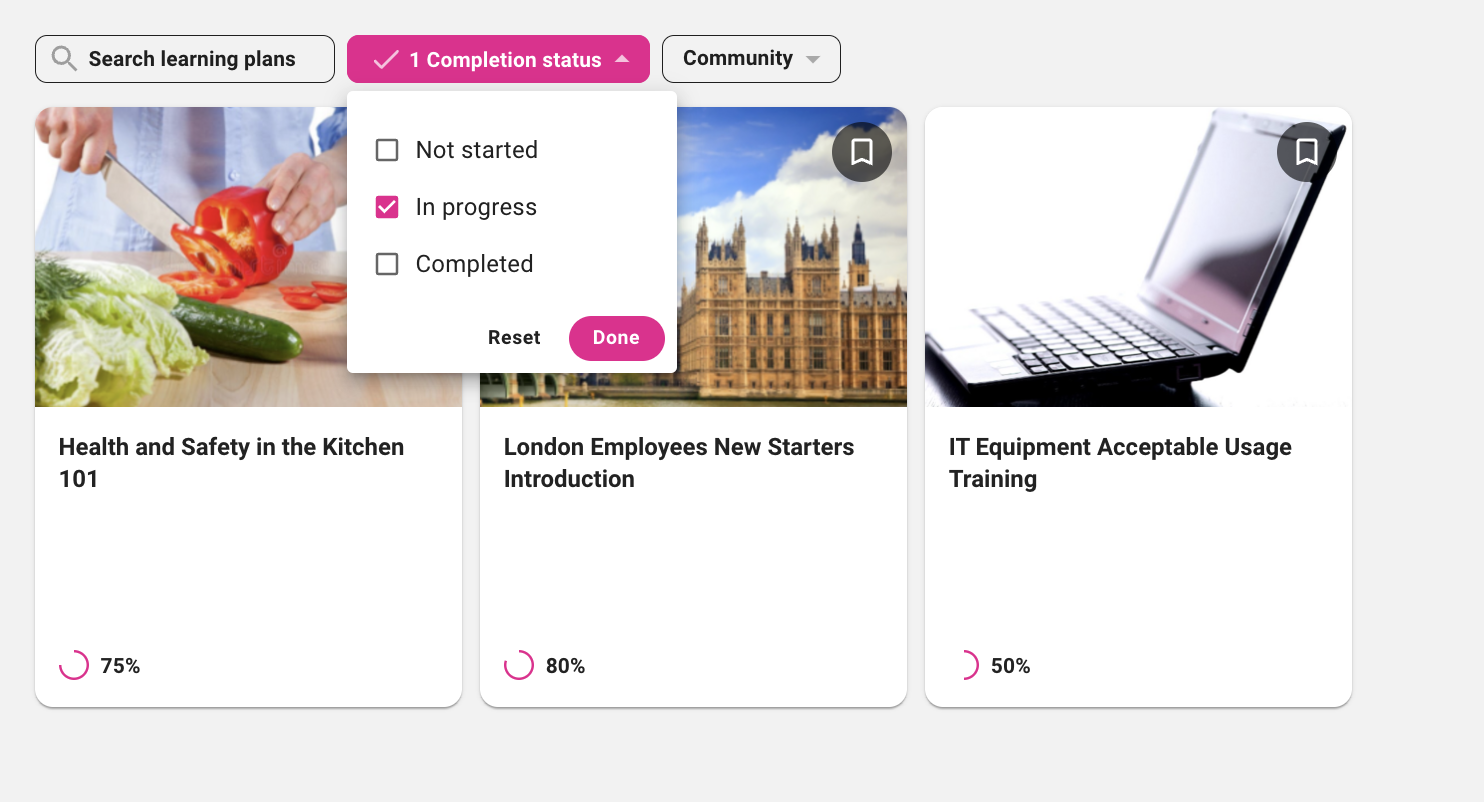Collapse the Completion status dropdown
This screenshot has height=802, width=1484.
[622, 59]
